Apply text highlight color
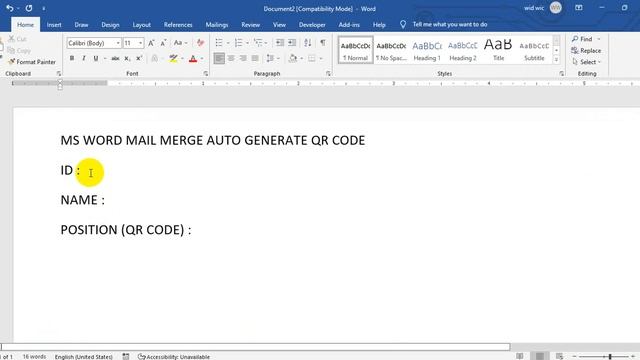The width and height of the screenshot is (640, 360). (173, 59)
